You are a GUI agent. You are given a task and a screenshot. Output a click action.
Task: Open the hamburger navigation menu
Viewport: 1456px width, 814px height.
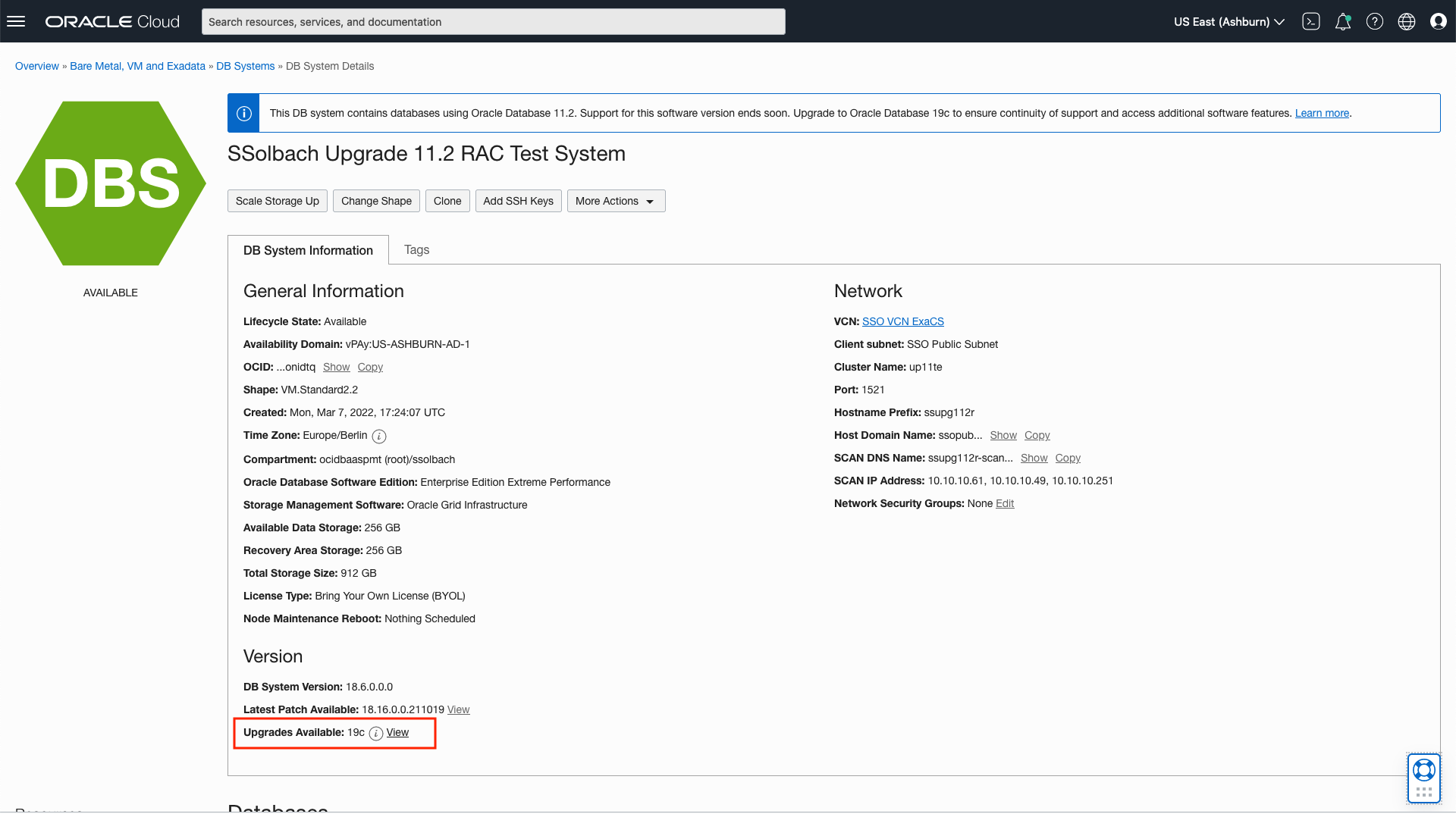pos(16,21)
